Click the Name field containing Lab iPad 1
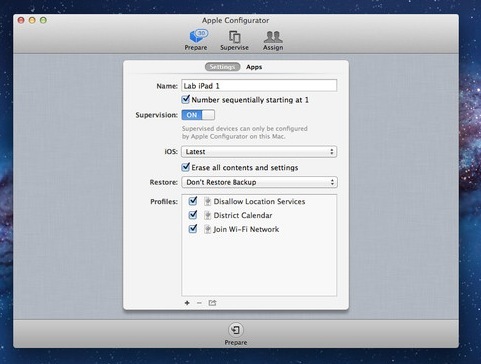 point(259,86)
